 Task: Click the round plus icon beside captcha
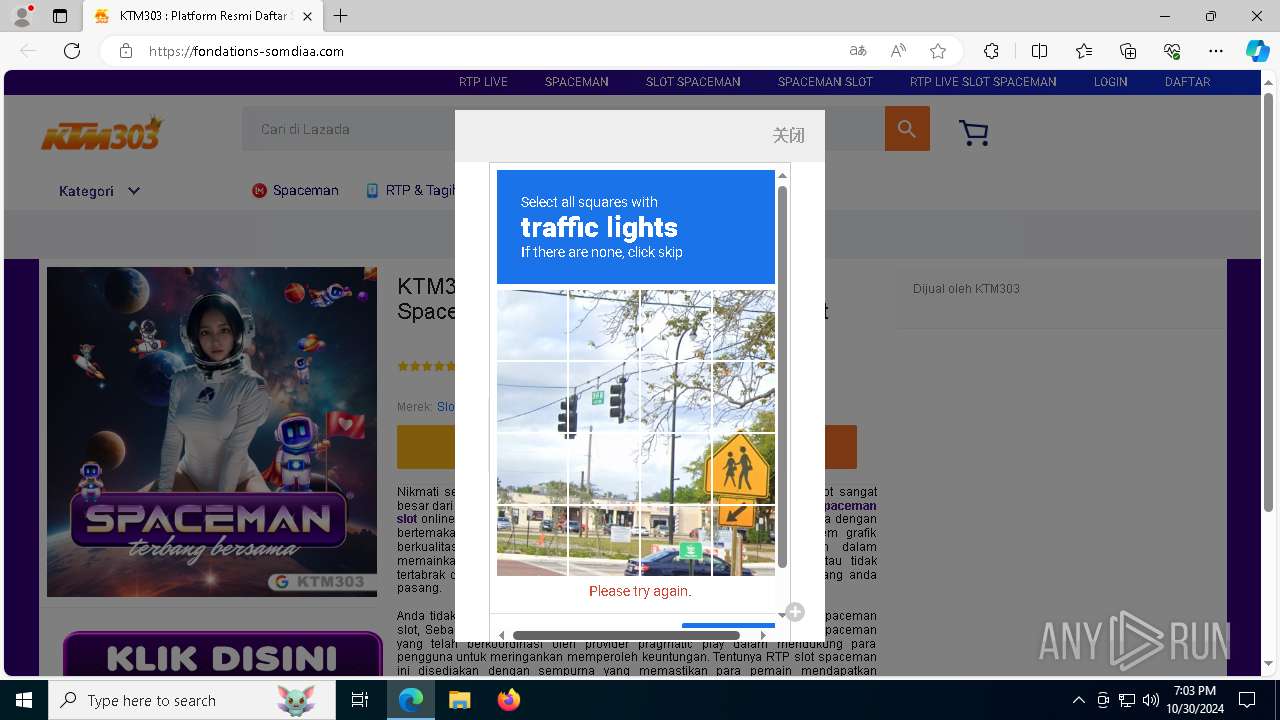(795, 612)
